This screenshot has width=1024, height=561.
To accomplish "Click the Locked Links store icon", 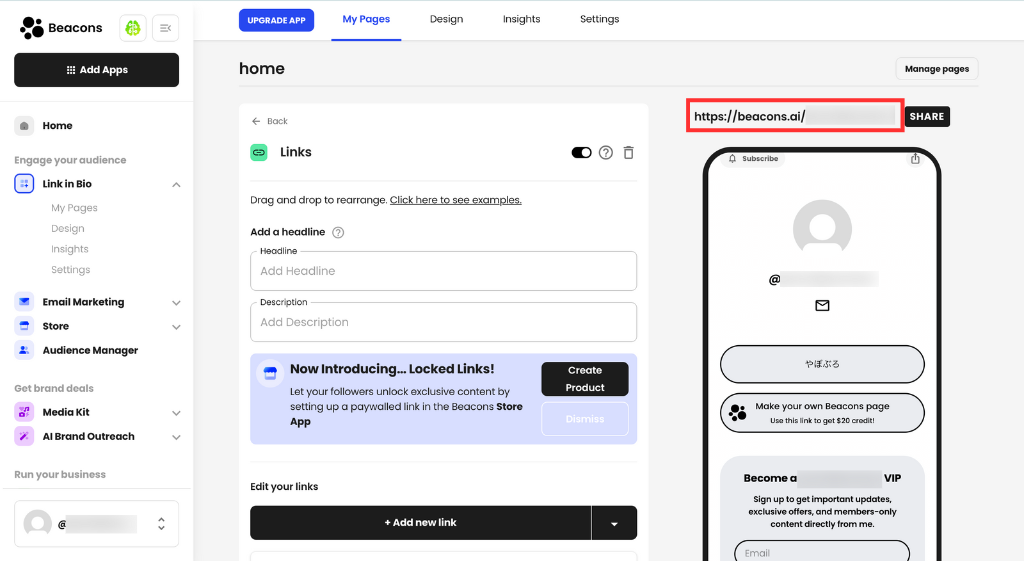I will click(270, 374).
